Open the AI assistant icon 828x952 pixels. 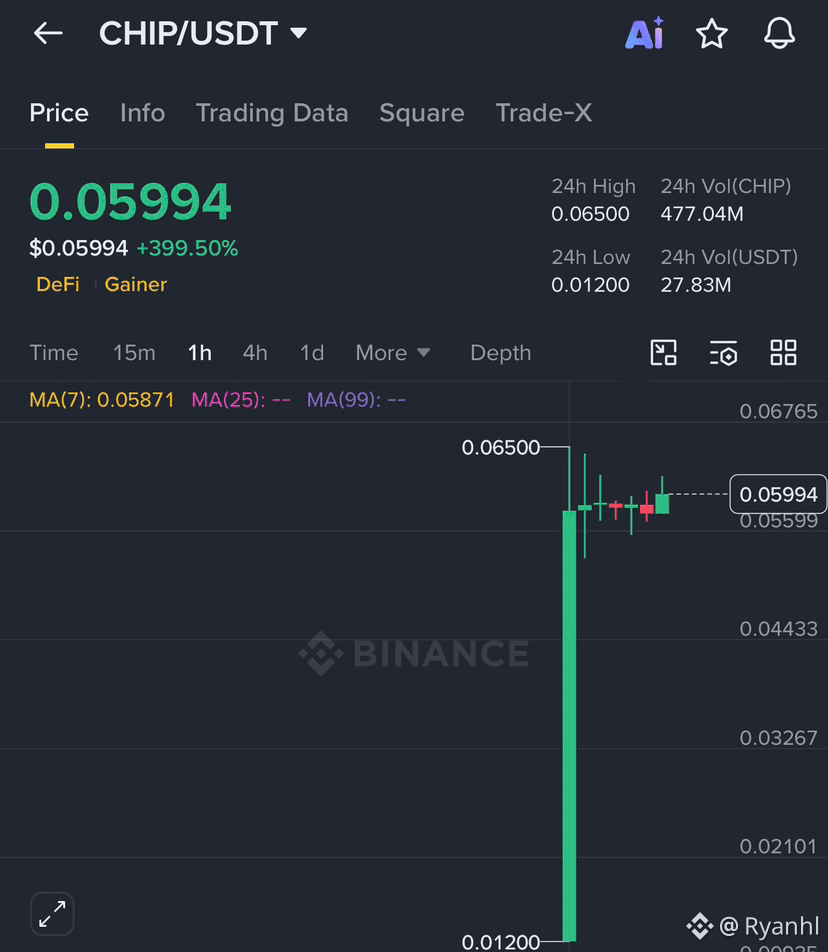pyautogui.click(x=645, y=33)
